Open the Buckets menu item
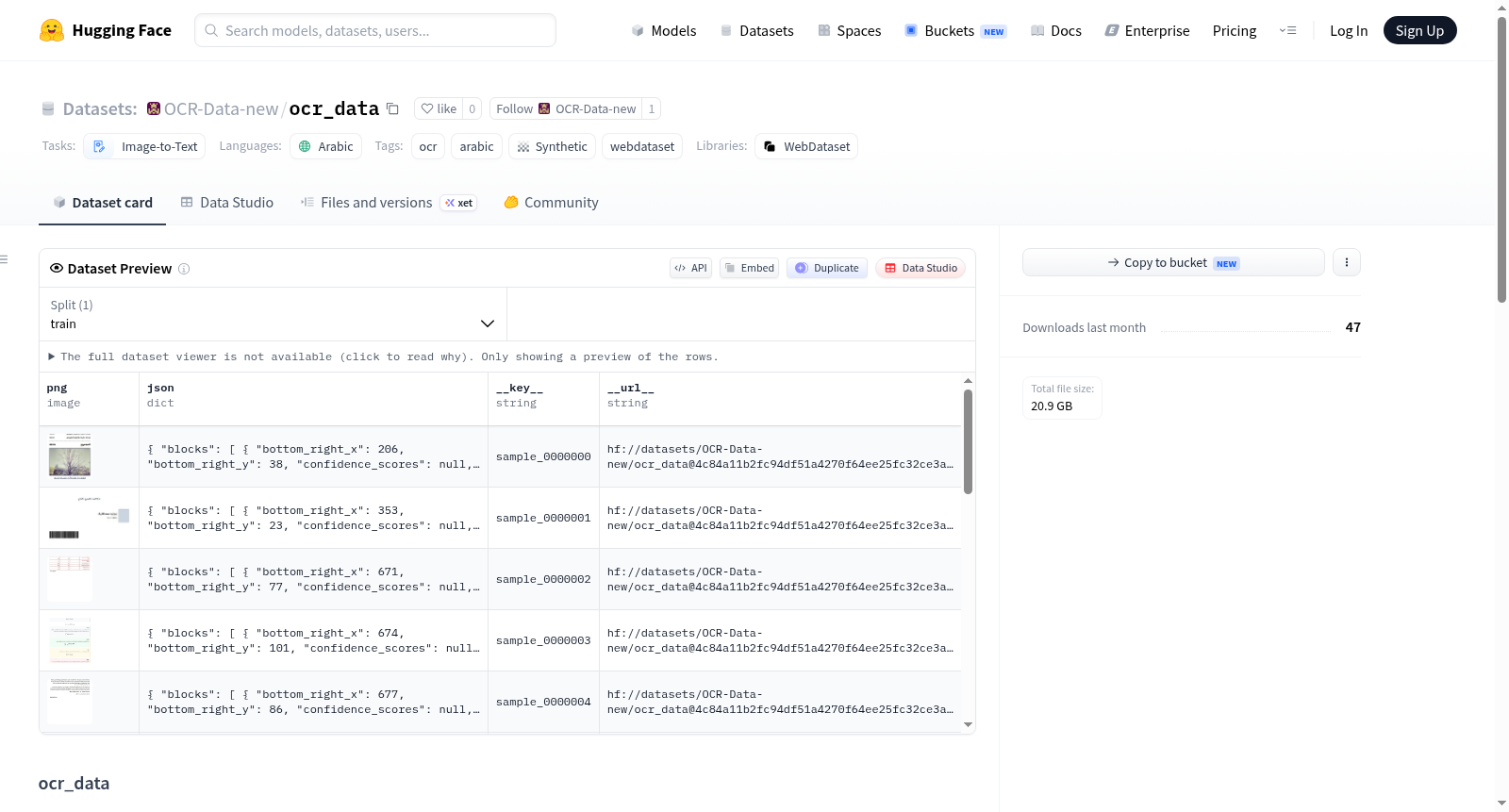 [x=955, y=30]
